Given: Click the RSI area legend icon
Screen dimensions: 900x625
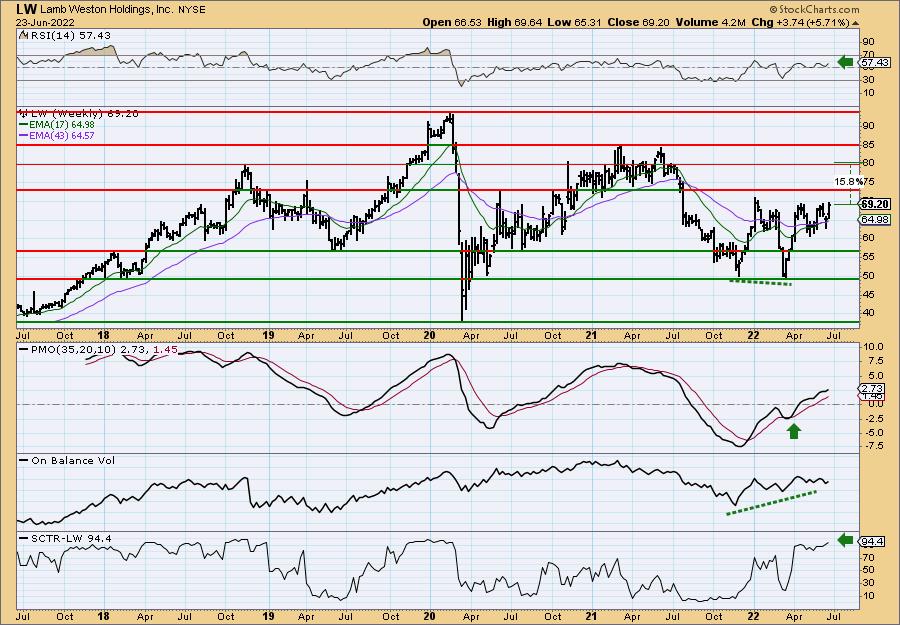Looking at the screenshot, I should coord(23,36).
